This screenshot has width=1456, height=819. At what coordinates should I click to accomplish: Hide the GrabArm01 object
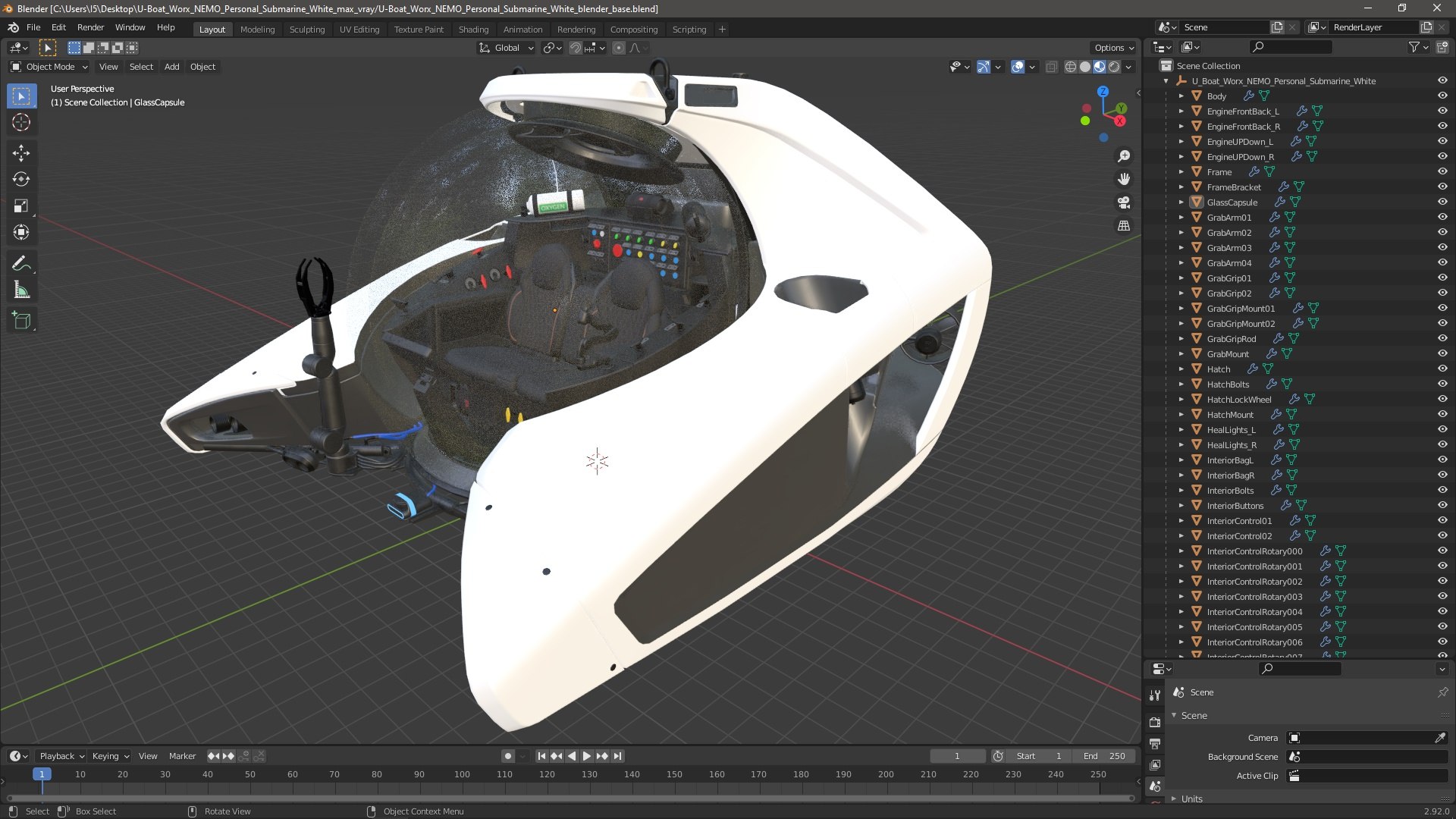pos(1442,217)
